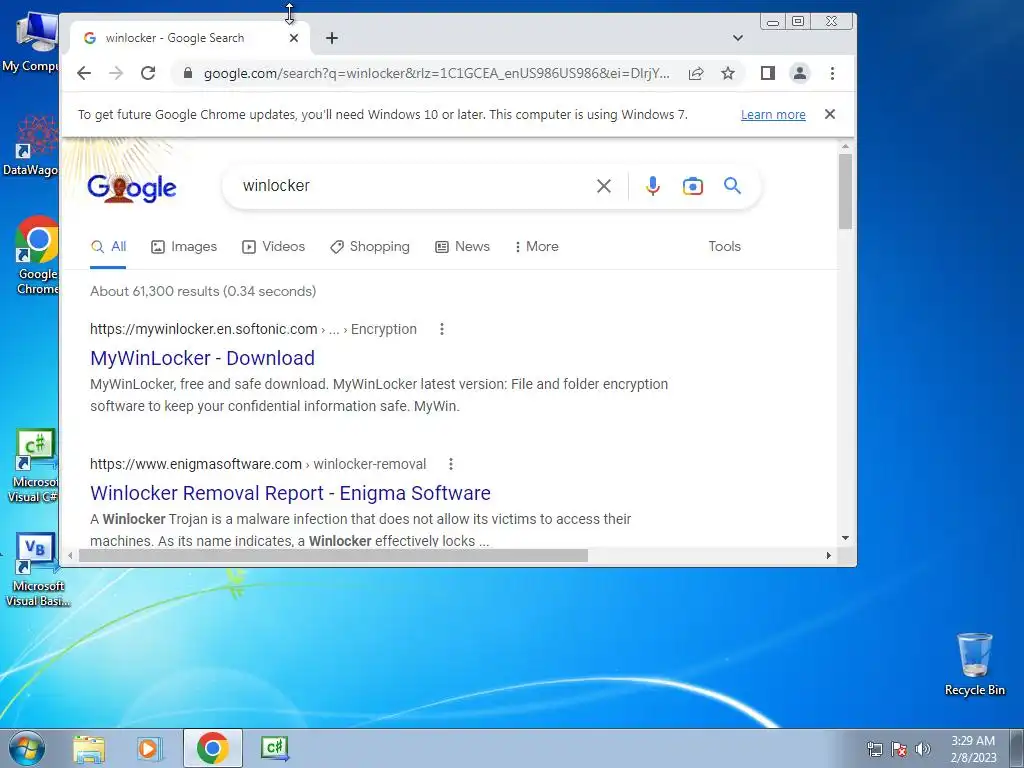Search by image with the camera icon

click(x=693, y=186)
